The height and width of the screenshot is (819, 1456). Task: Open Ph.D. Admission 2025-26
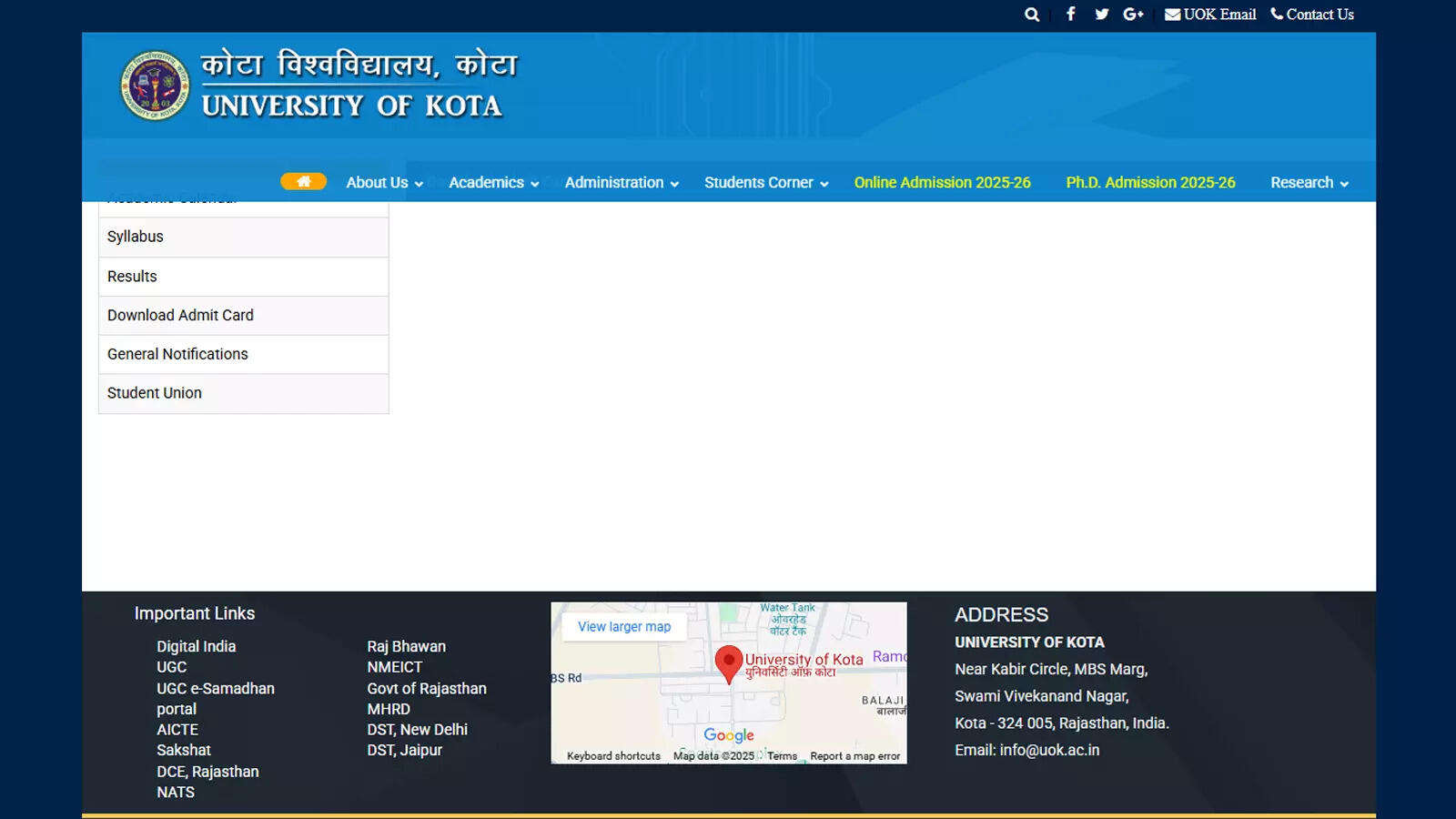coord(1150,182)
